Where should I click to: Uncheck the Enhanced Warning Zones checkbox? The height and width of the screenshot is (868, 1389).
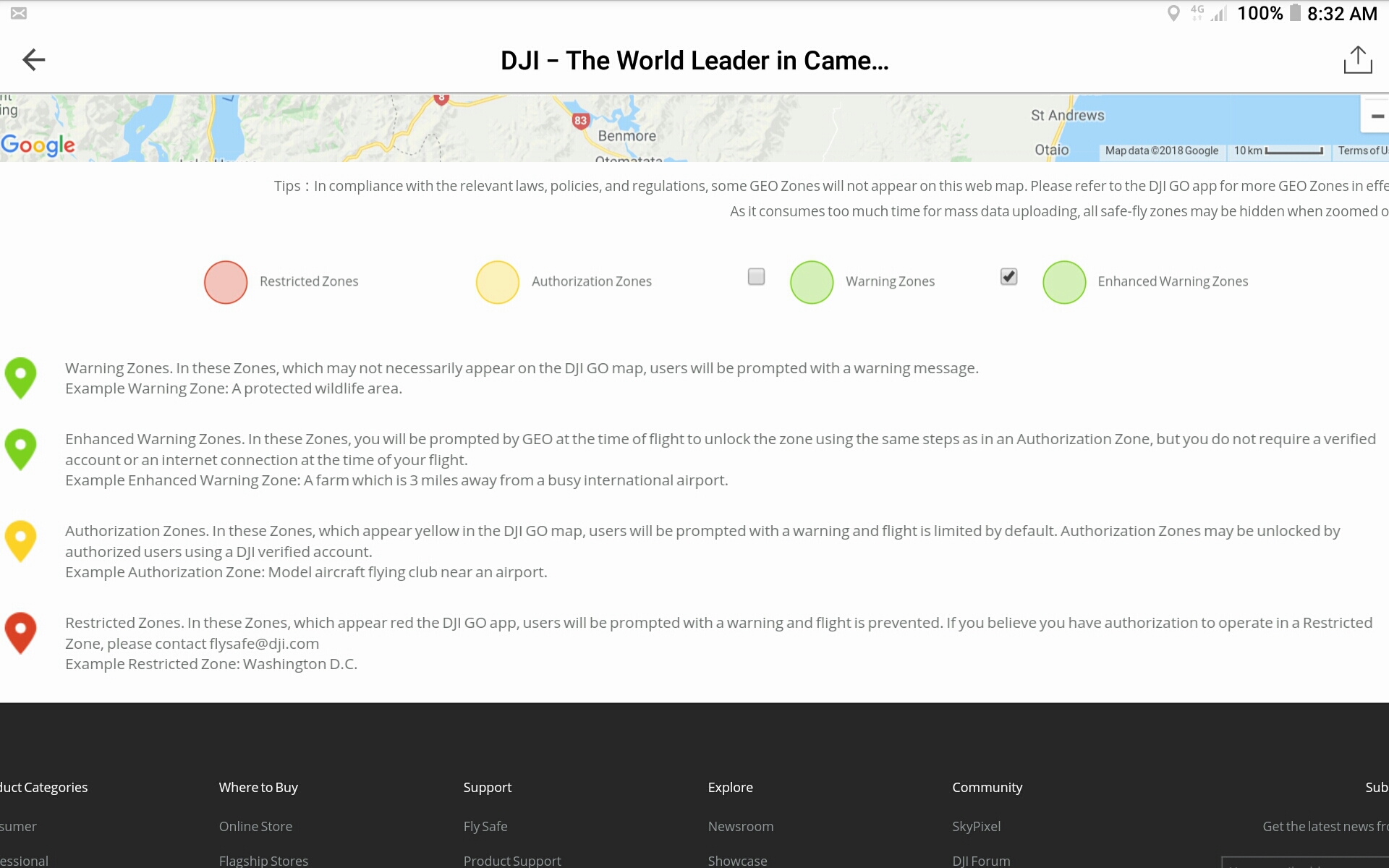coord(1008,276)
